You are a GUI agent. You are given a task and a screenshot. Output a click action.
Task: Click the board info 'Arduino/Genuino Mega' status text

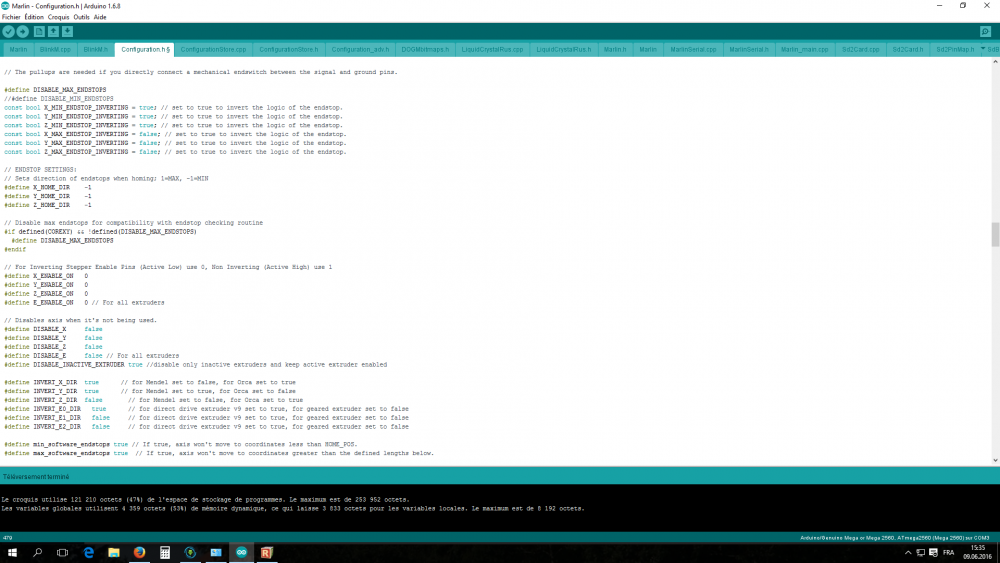point(895,537)
